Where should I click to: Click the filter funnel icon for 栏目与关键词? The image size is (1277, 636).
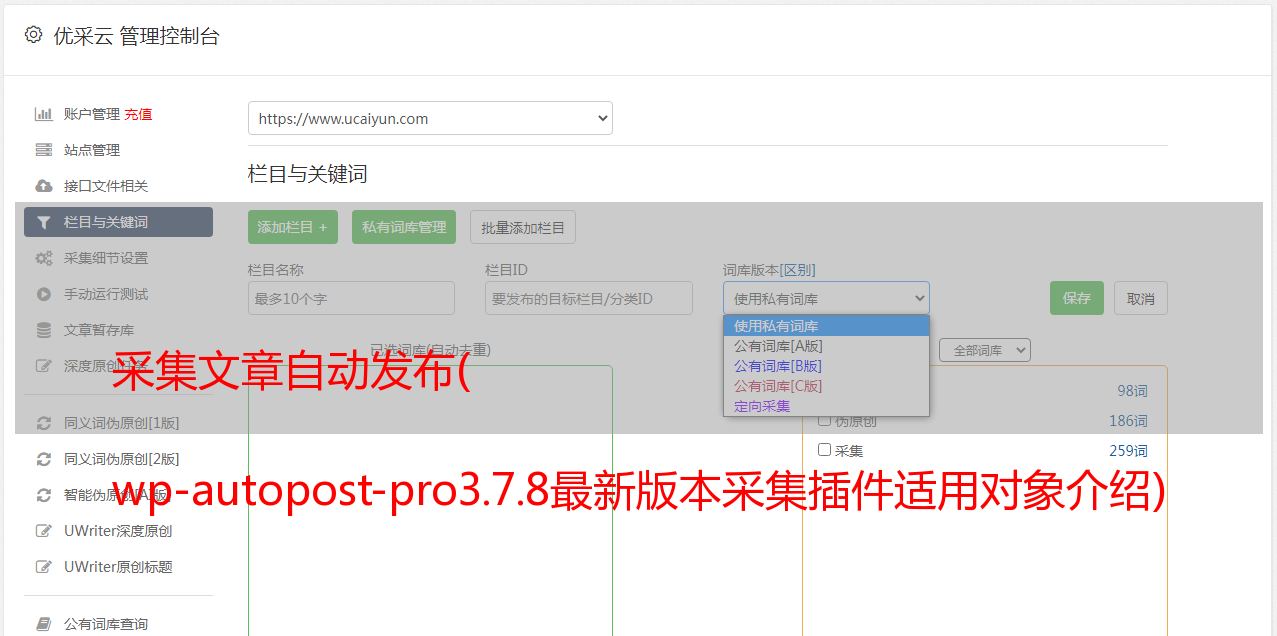pyautogui.click(x=43, y=222)
